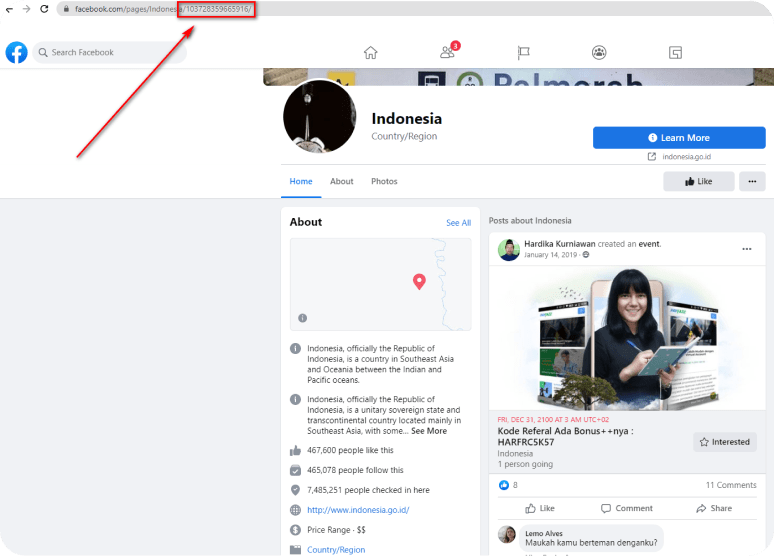The width and height of the screenshot is (774, 556).
Task: Click the globe icon beside the website link
Action: 295,510
